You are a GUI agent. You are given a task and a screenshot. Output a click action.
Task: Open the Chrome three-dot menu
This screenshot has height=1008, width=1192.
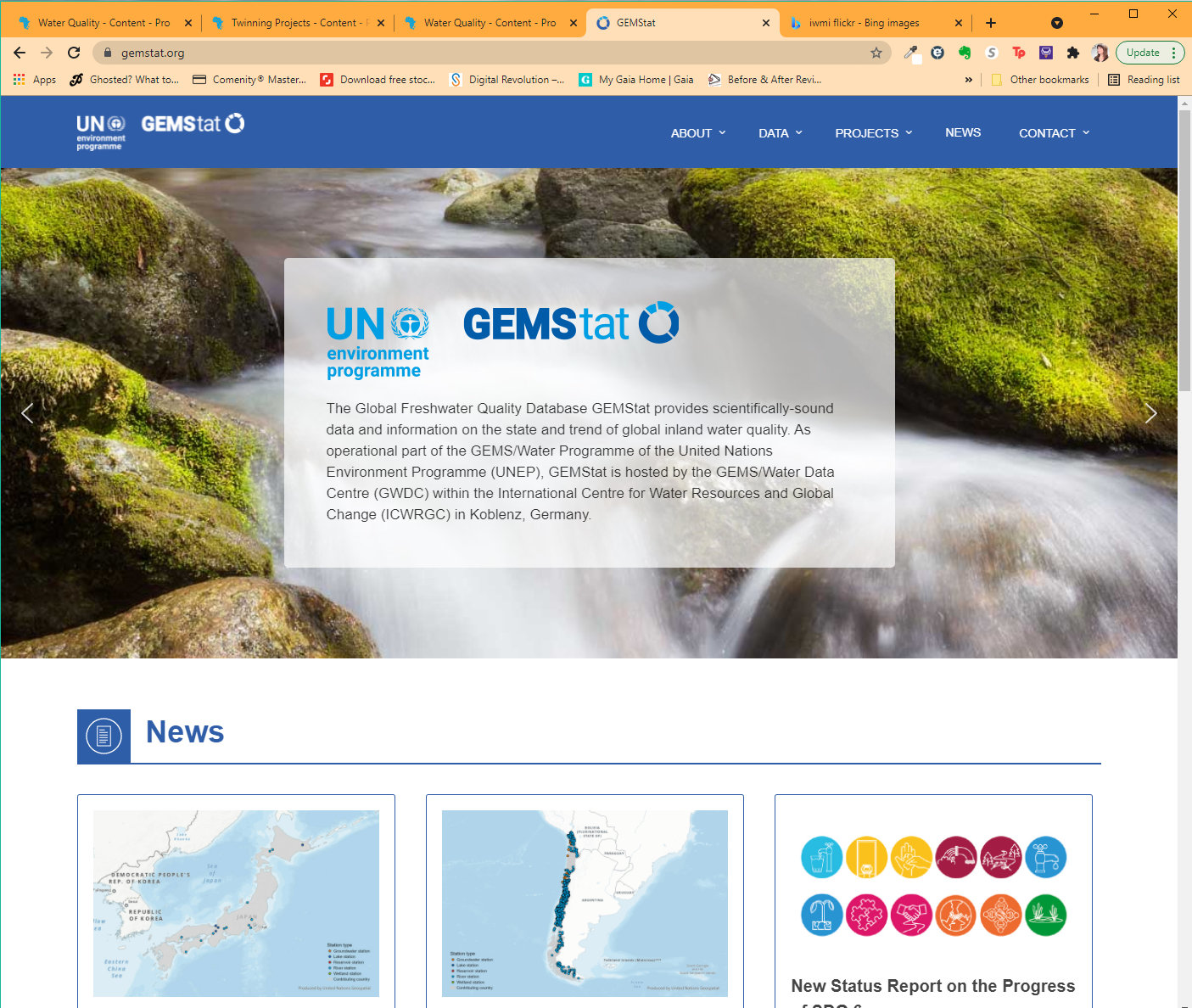tap(1174, 53)
